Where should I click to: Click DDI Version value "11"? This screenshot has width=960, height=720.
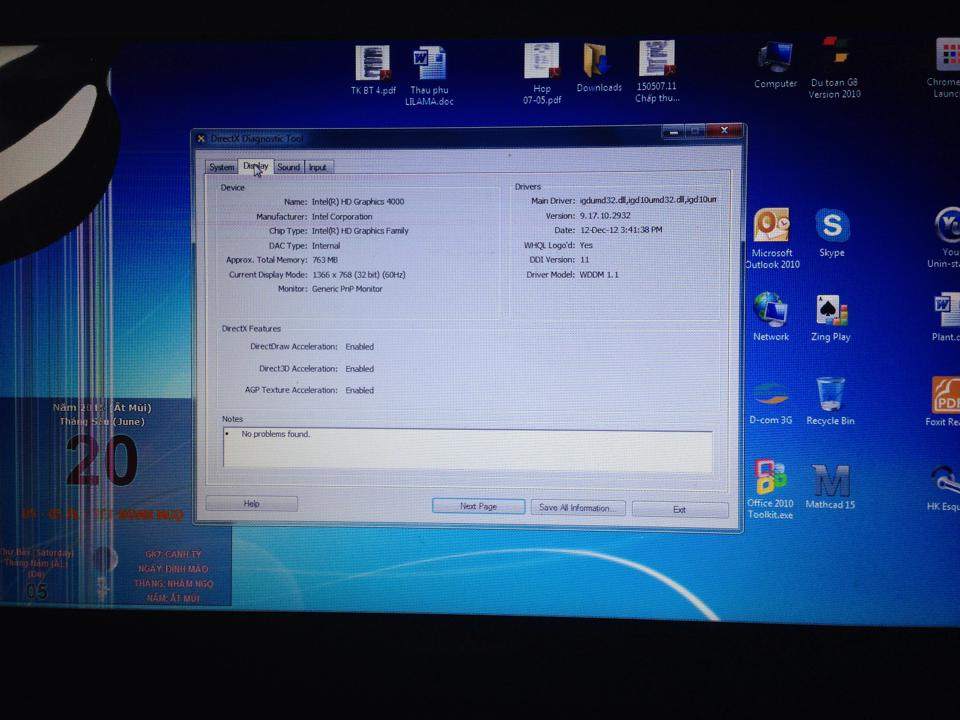click(584, 260)
